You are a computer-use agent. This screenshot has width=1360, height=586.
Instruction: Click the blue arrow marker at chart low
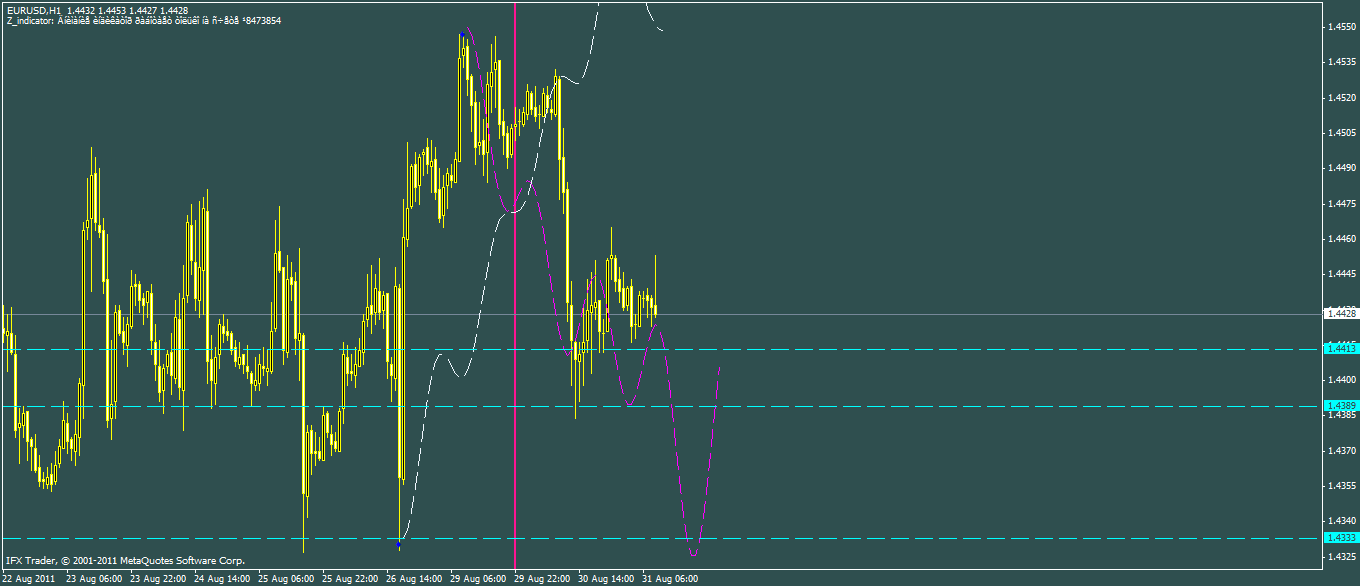pyautogui.click(x=399, y=545)
